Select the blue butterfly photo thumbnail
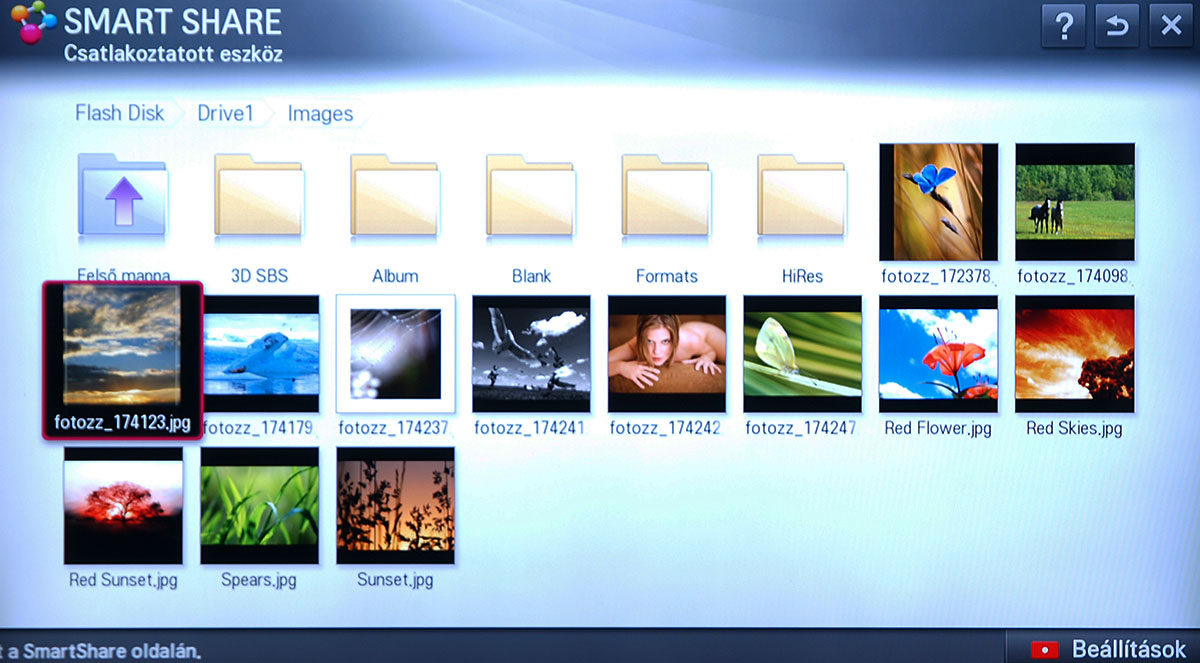The image size is (1200, 663). pos(938,202)
